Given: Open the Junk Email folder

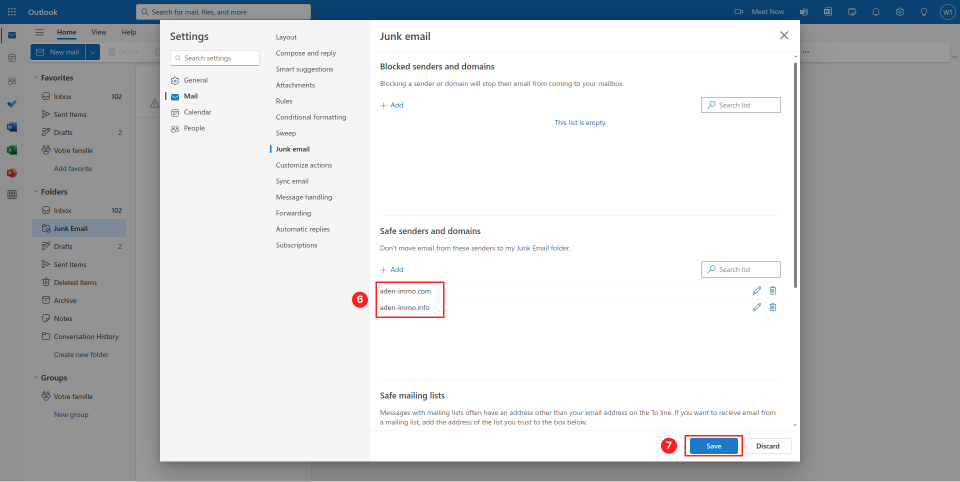Looking at the screenshot, I should (79, 228).
